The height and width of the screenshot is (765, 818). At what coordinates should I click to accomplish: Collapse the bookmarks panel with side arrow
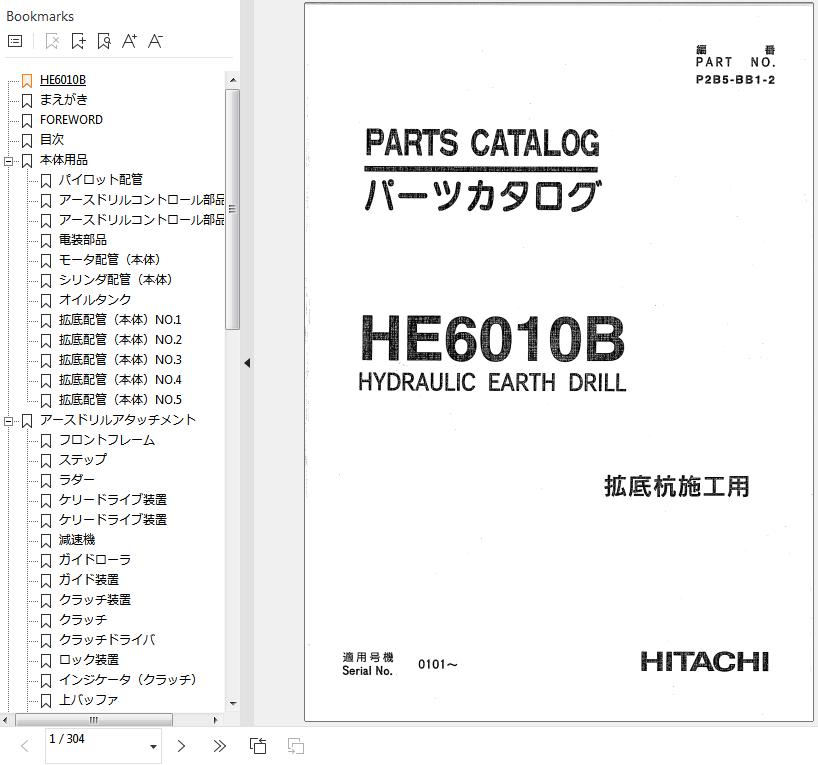pyautogui.click(x=247, y=363)
